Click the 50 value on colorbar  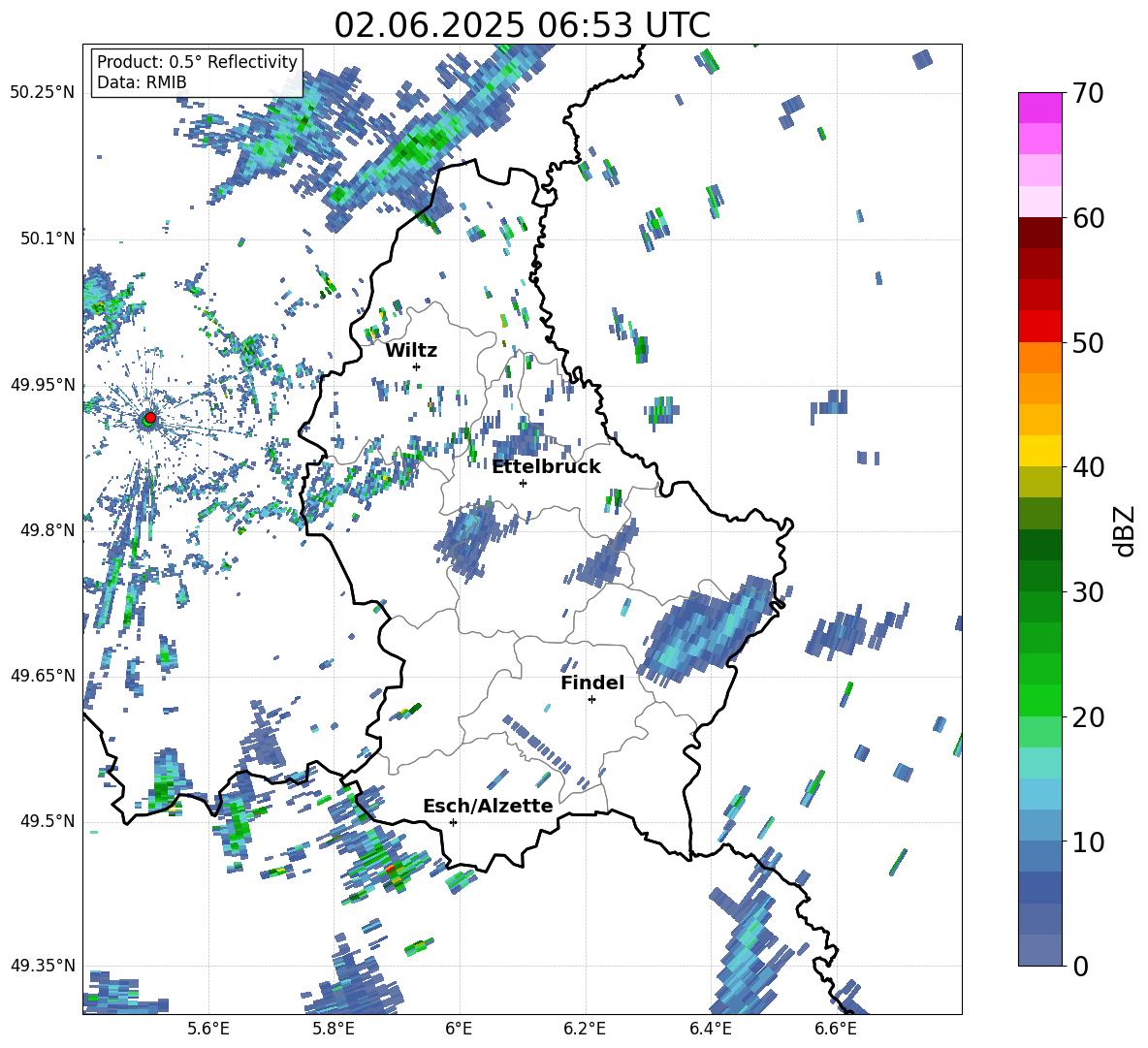(1088, 342)
